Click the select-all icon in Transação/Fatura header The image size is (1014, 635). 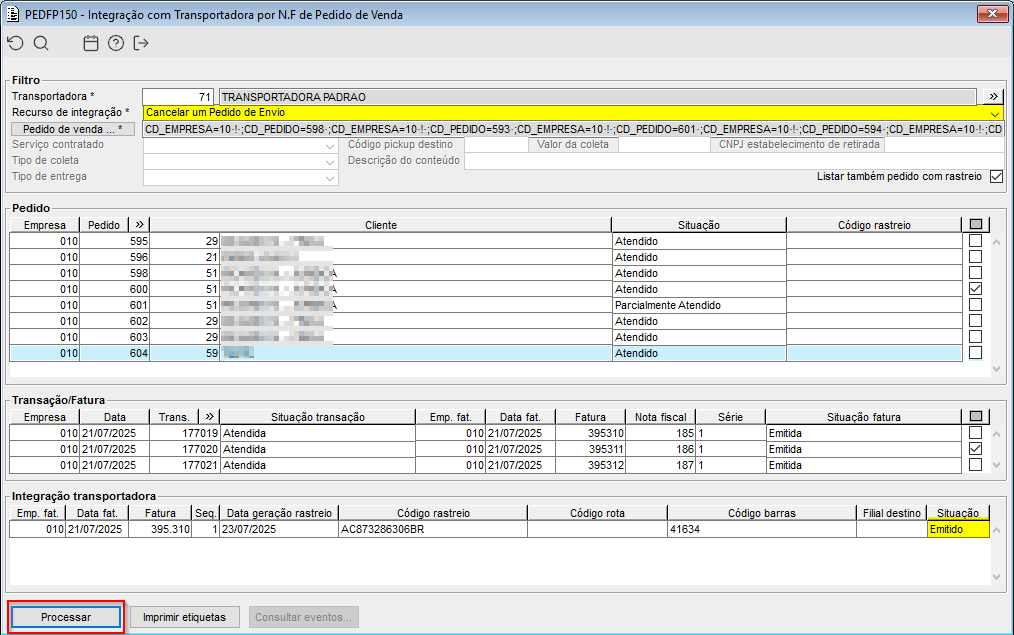[976, 417]
